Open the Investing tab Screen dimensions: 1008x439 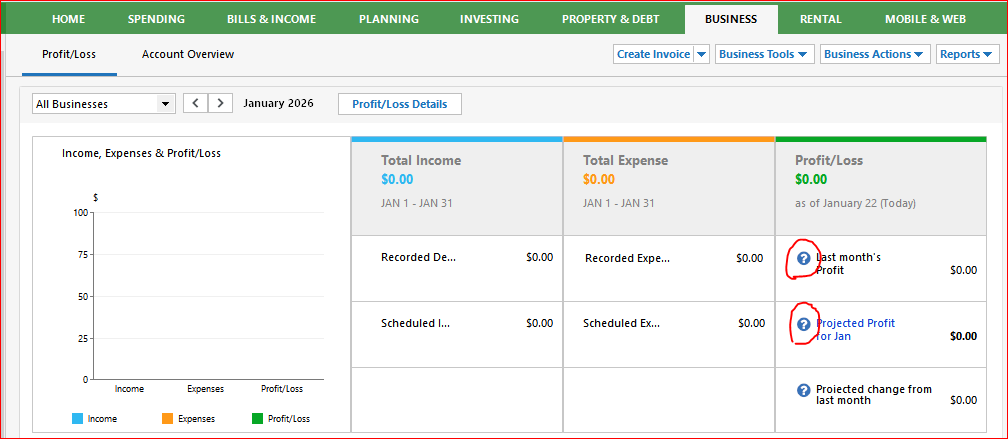(489, 19)
